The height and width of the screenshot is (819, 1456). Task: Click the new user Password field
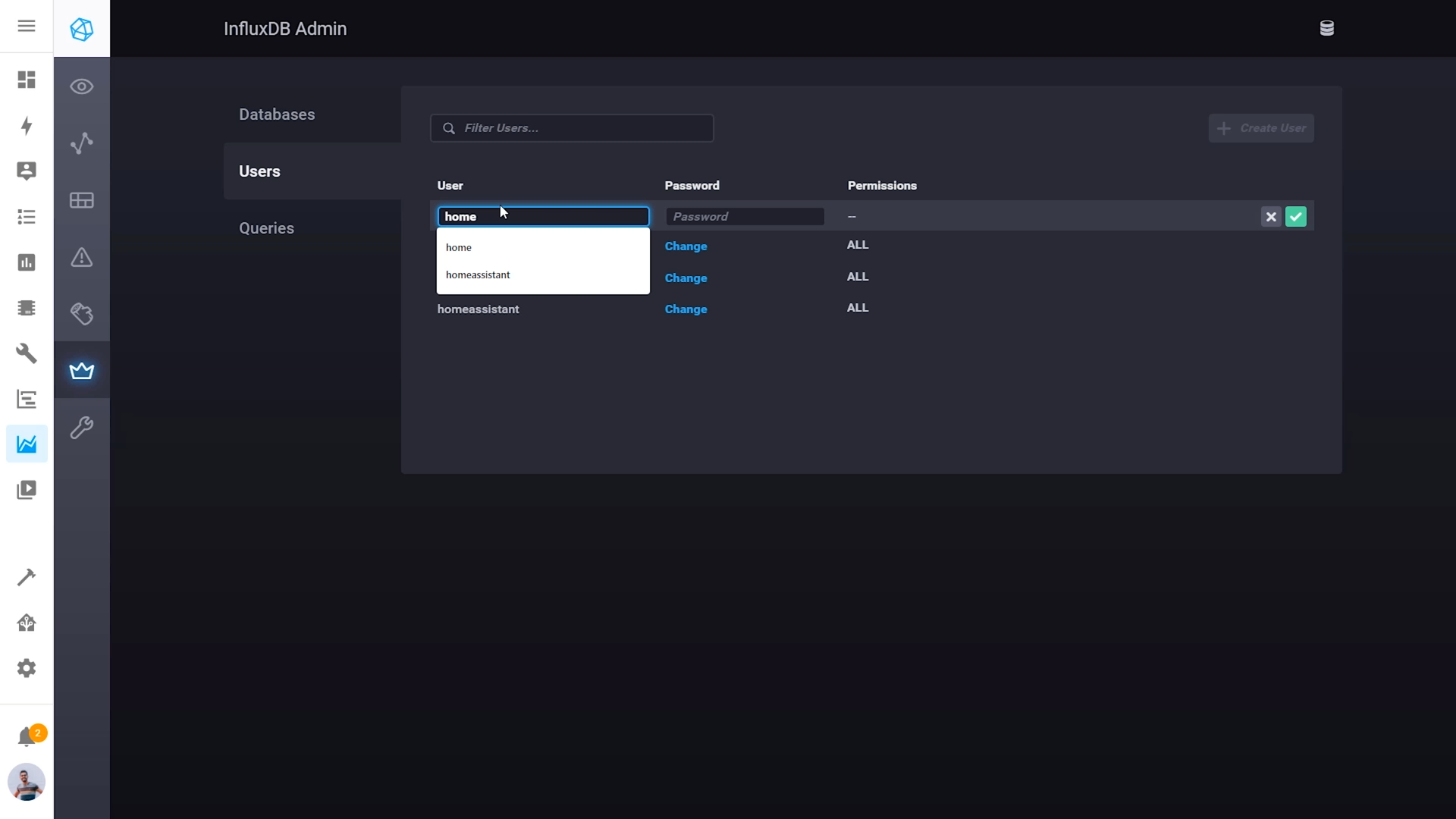745,217
